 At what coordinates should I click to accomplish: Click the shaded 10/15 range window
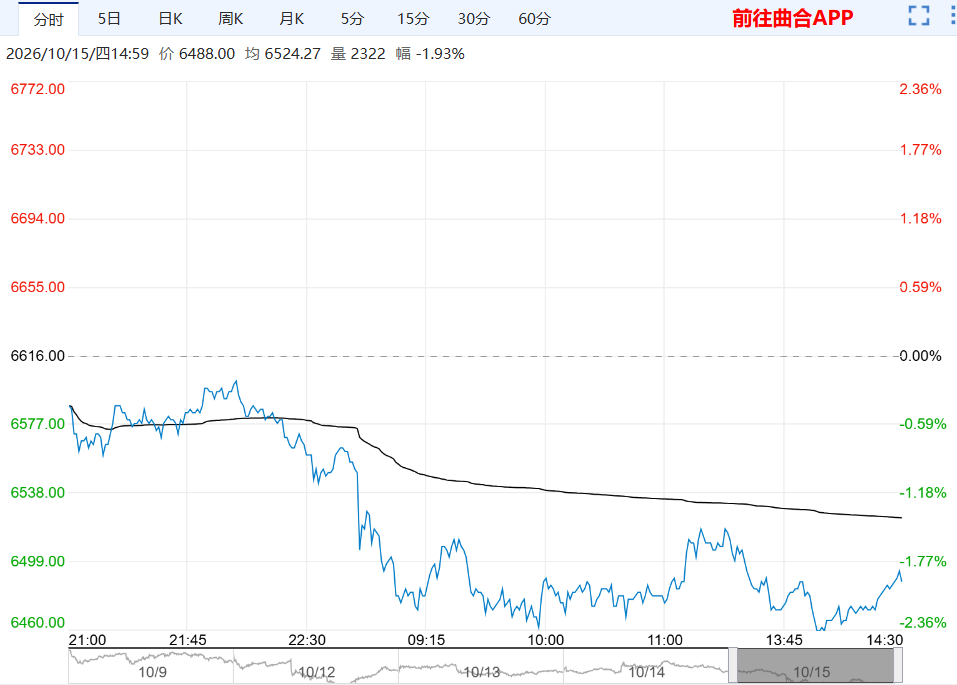tap(815, 665)
